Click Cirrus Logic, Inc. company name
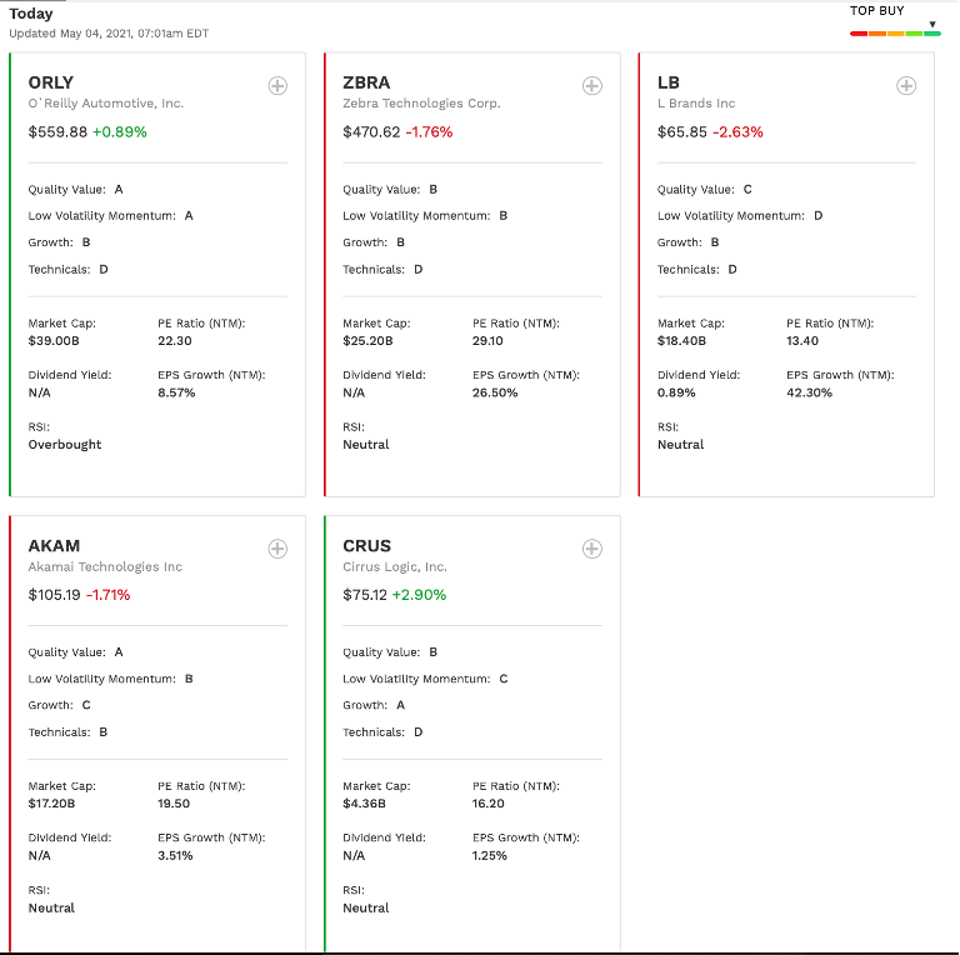Viewport: 960px width, 955px height. point(395,567)
